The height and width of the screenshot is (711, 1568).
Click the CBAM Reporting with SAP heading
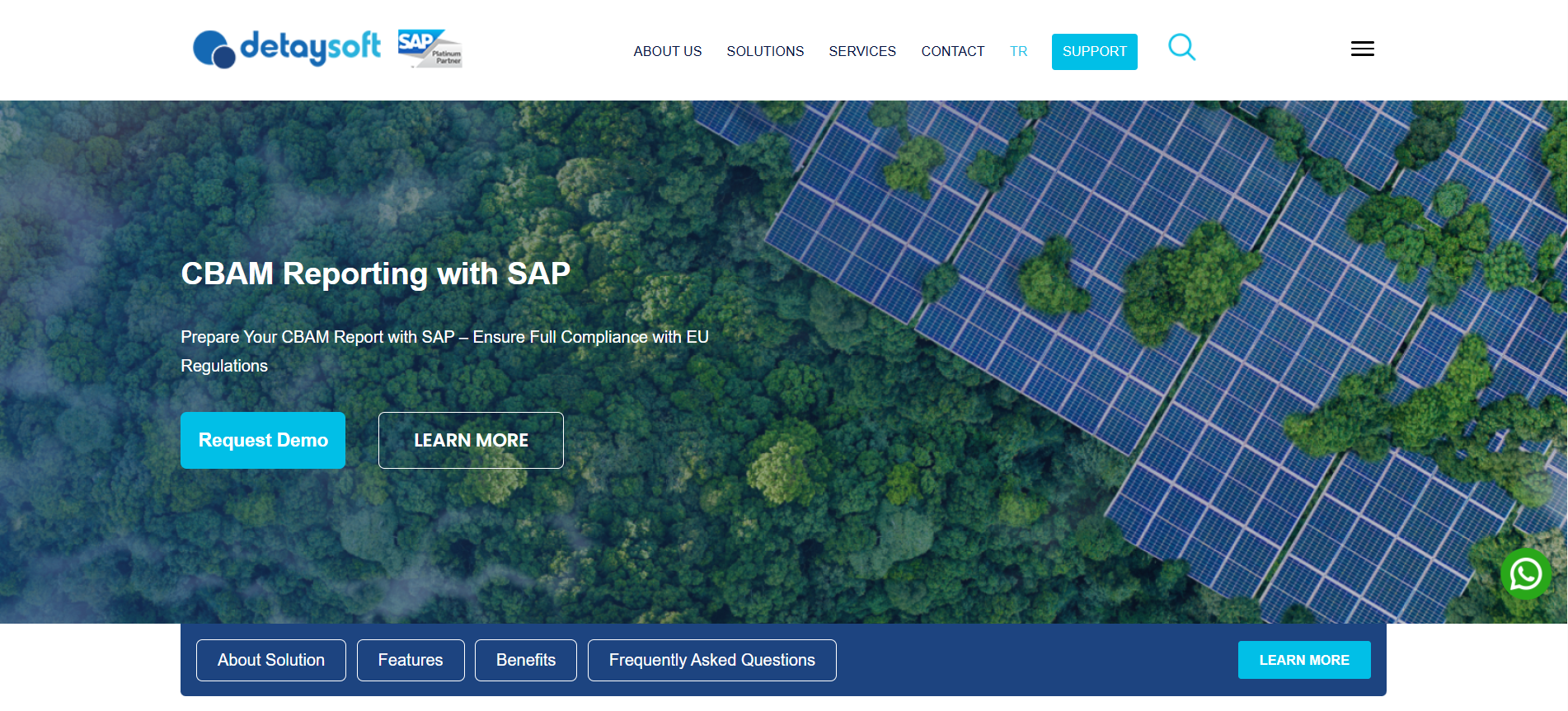376,274
